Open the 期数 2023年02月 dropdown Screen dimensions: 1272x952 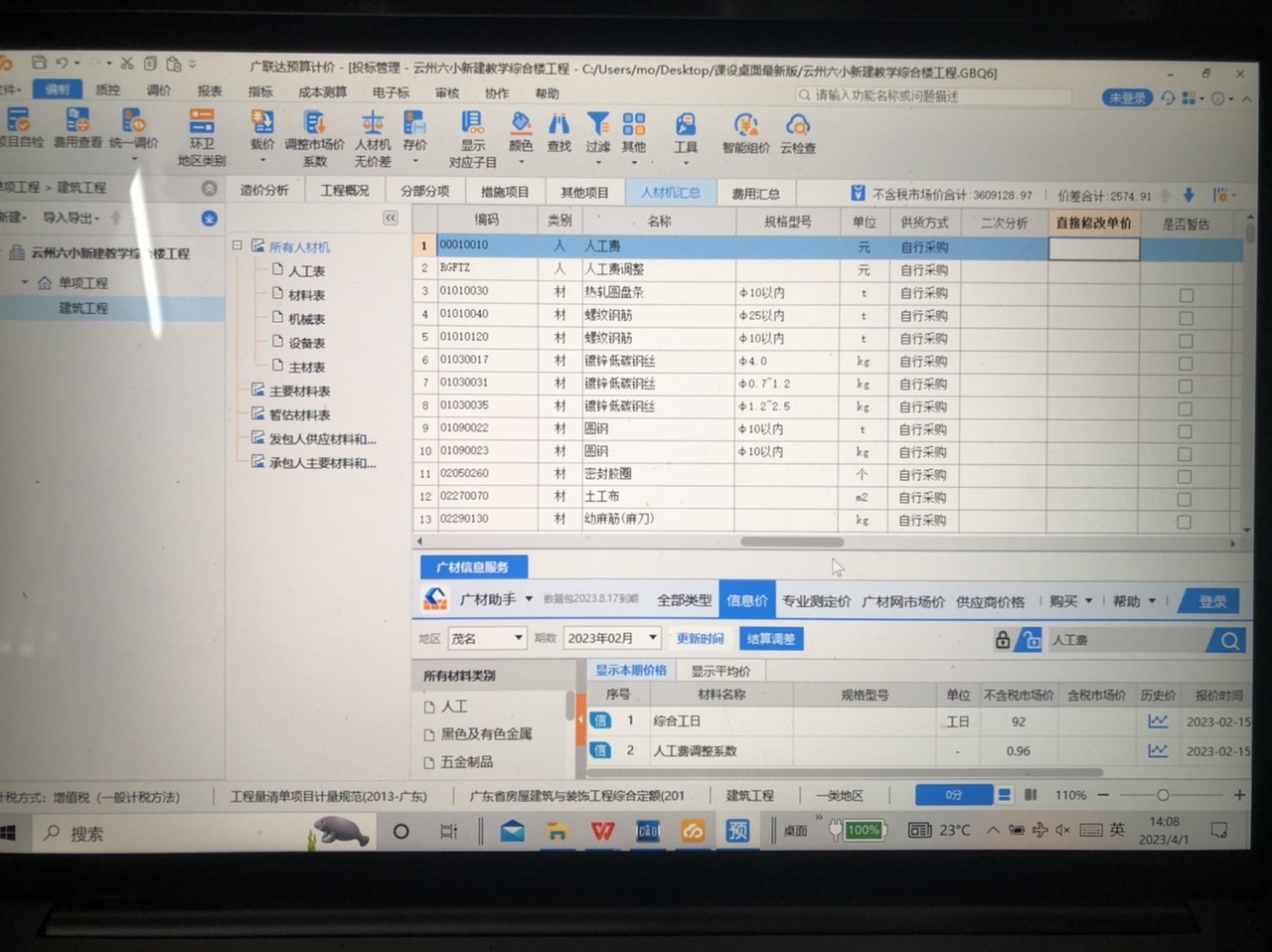(612, 638)
